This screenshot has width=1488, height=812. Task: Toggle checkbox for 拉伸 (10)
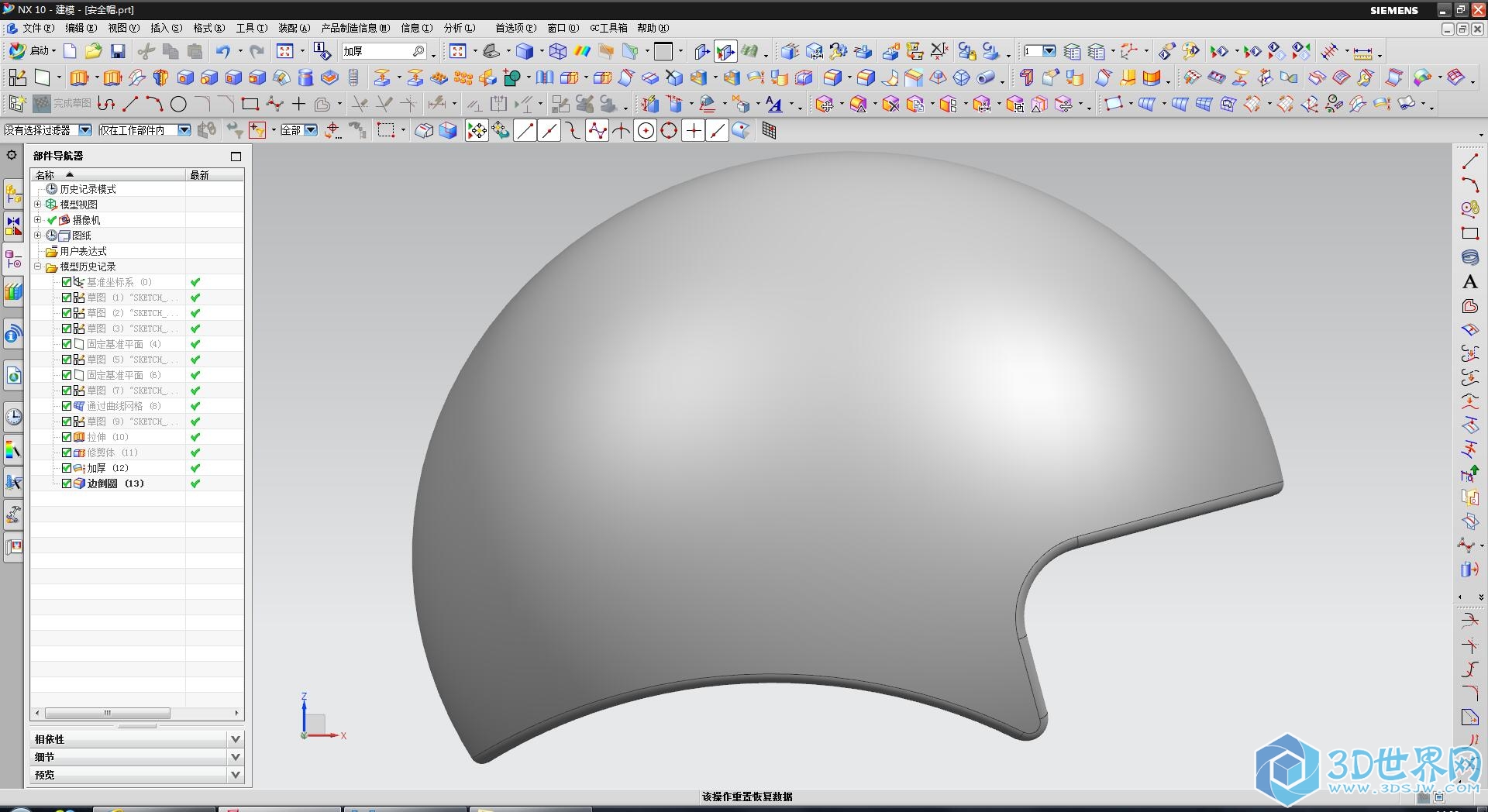pos(67,437)
